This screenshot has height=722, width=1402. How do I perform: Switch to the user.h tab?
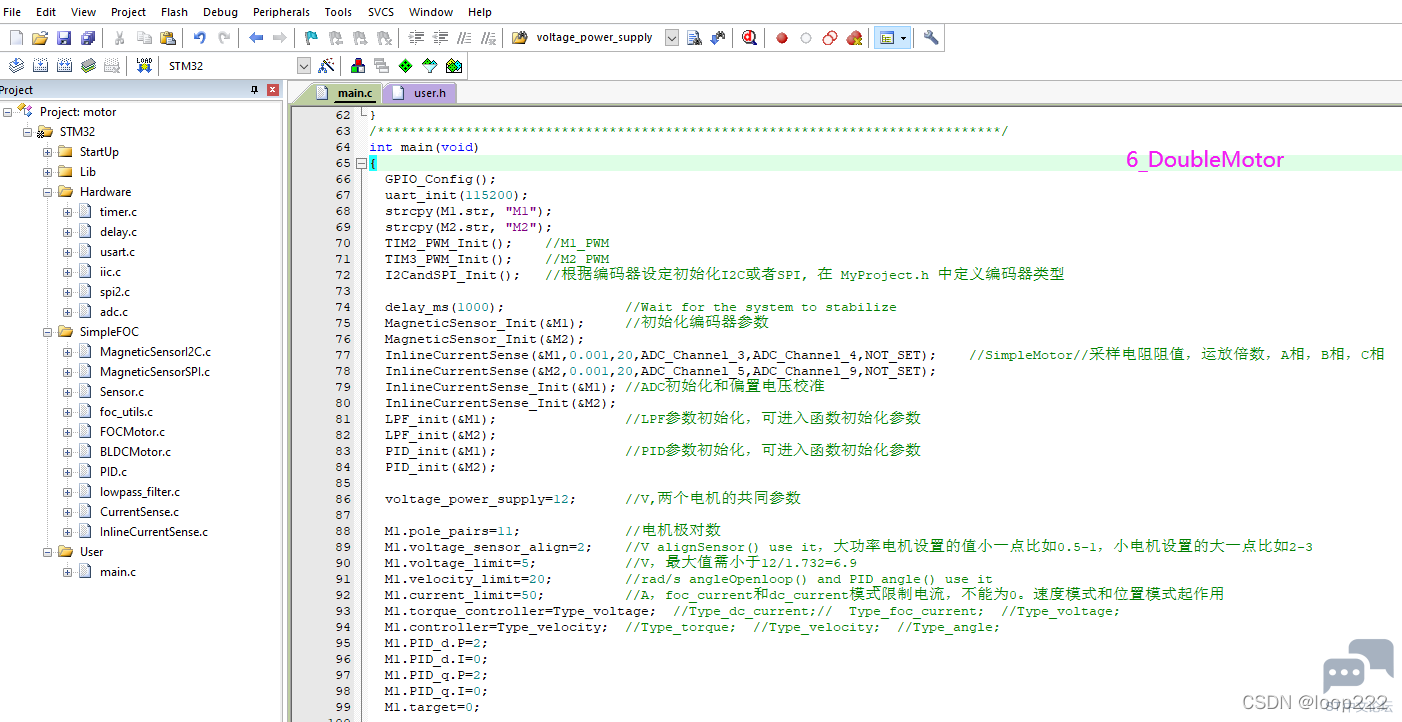click(420, 93)
